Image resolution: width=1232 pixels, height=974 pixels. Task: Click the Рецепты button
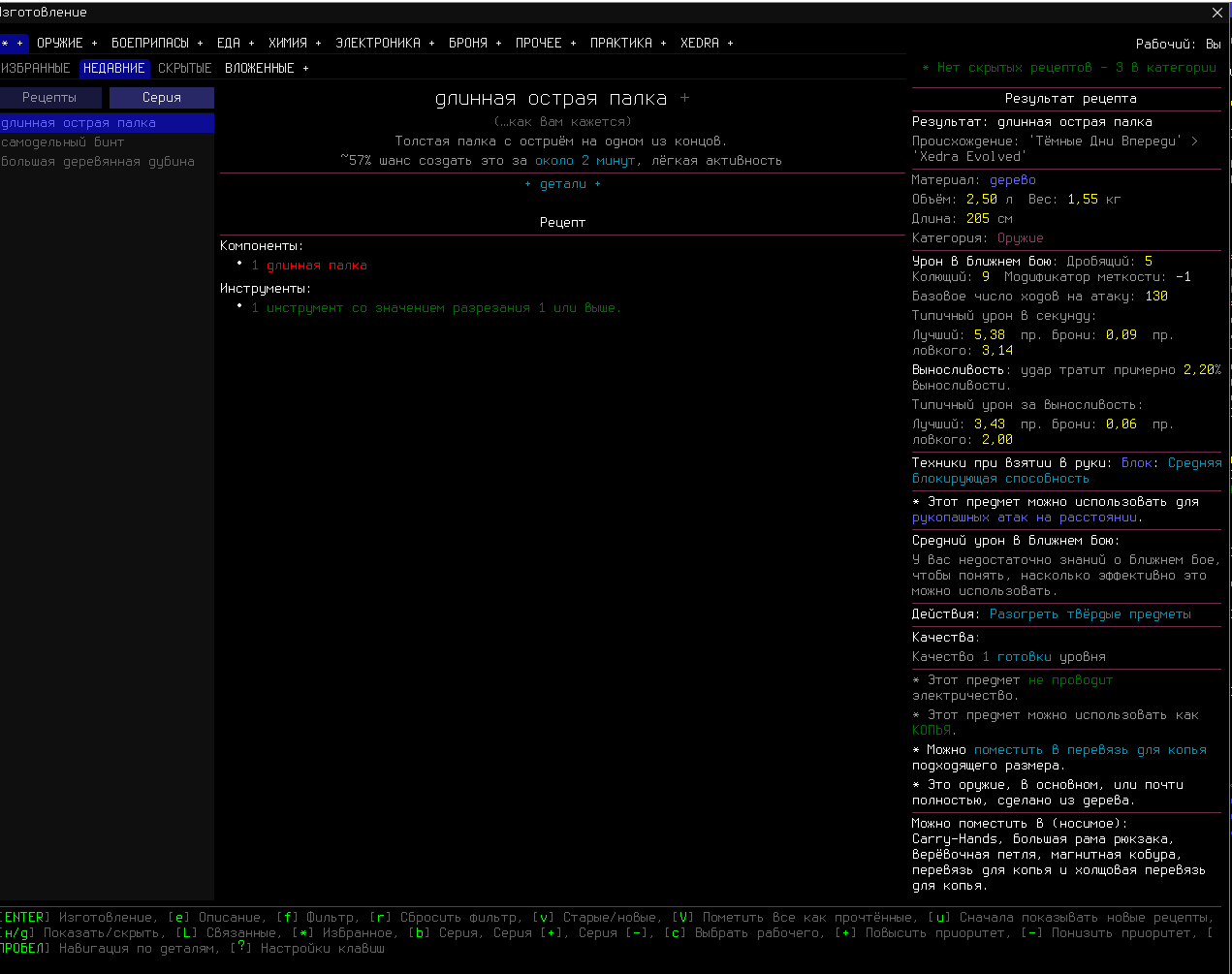[x=50, y=97]
